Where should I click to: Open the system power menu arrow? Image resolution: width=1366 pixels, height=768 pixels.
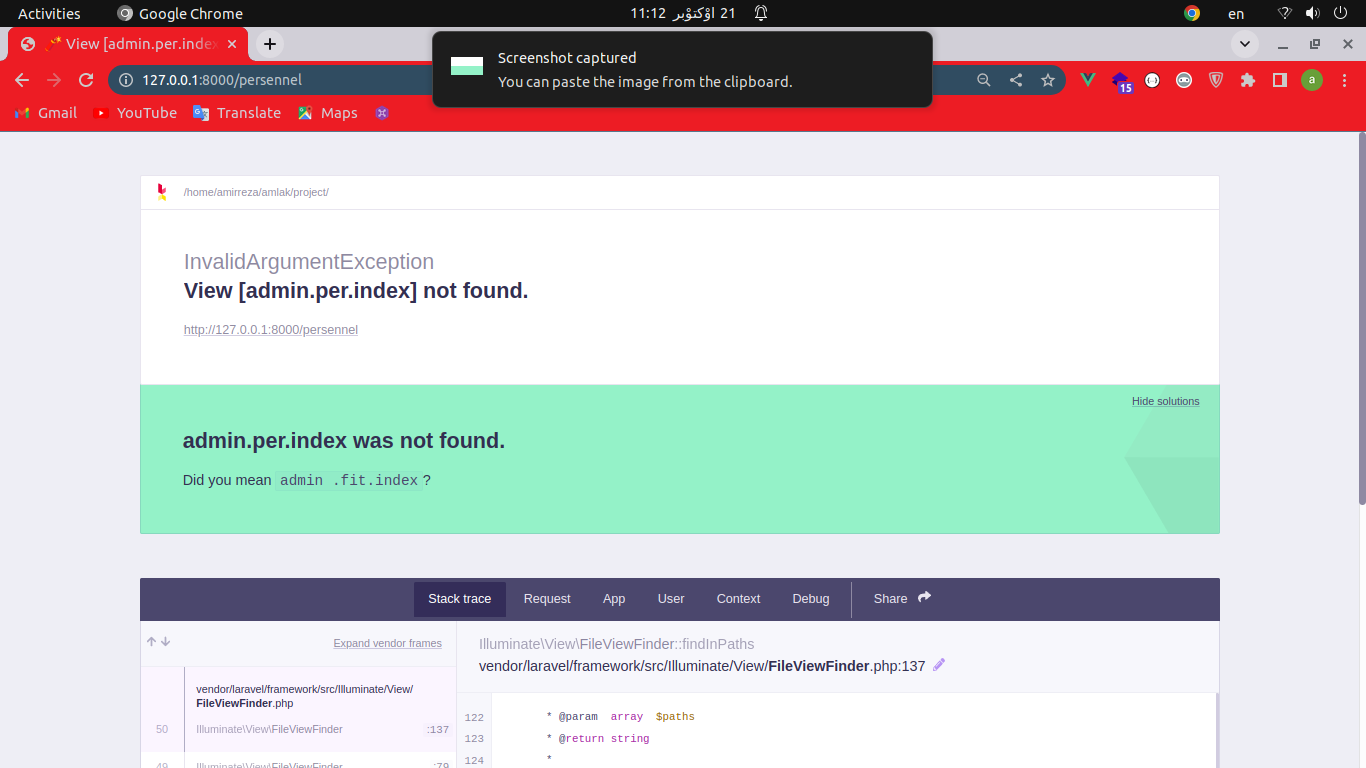pos(1341,13)
